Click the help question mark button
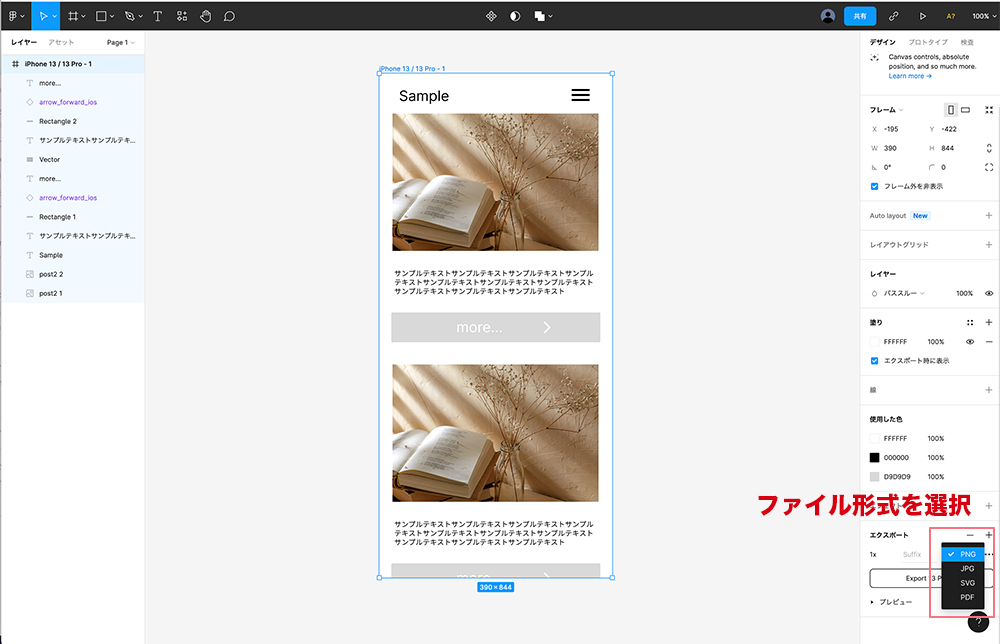The image size is (1000, 644). tap(978, 622)
